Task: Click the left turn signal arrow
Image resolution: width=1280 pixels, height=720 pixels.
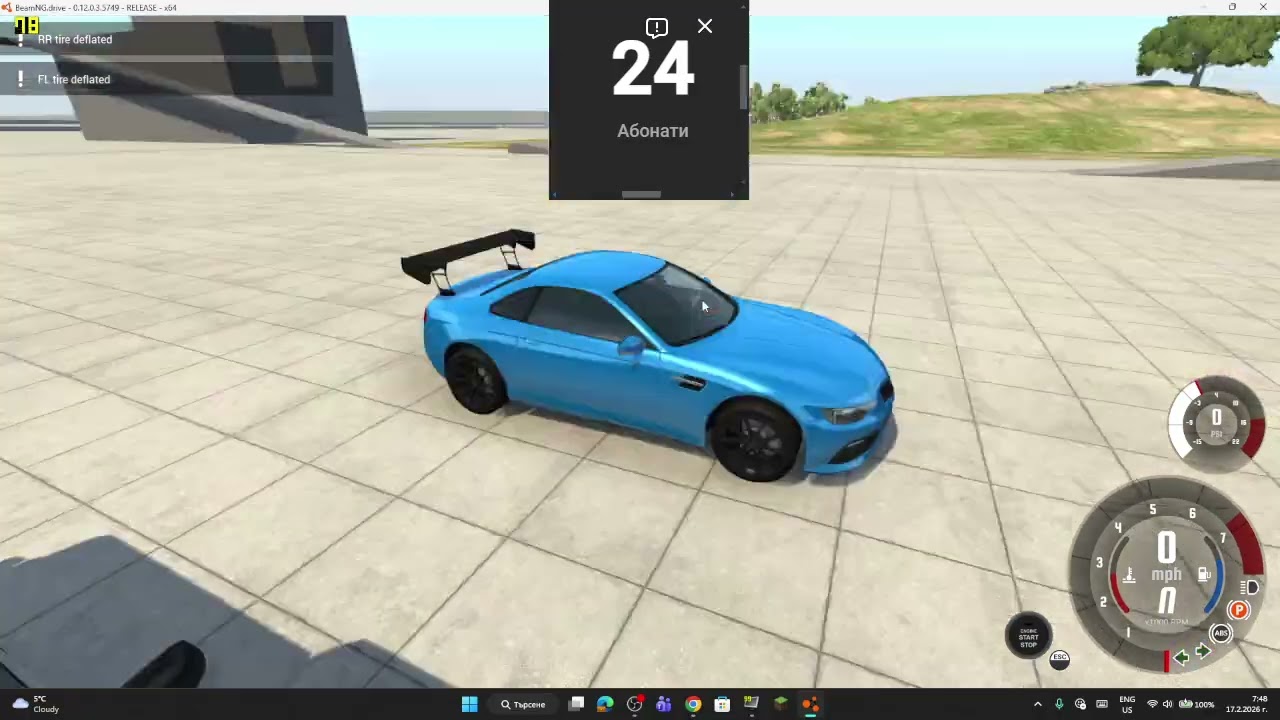Action: coord(1182,657)
